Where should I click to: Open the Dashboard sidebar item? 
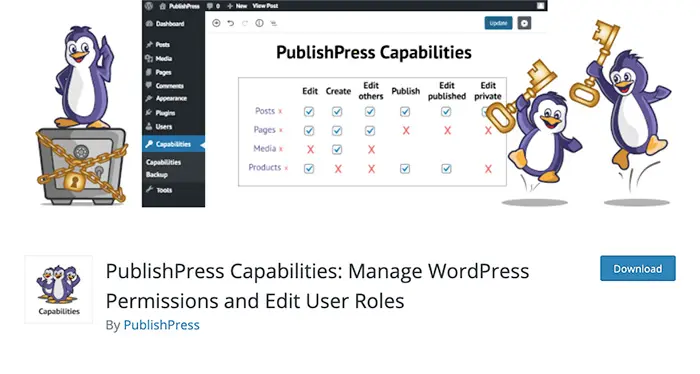coord(165,24)
